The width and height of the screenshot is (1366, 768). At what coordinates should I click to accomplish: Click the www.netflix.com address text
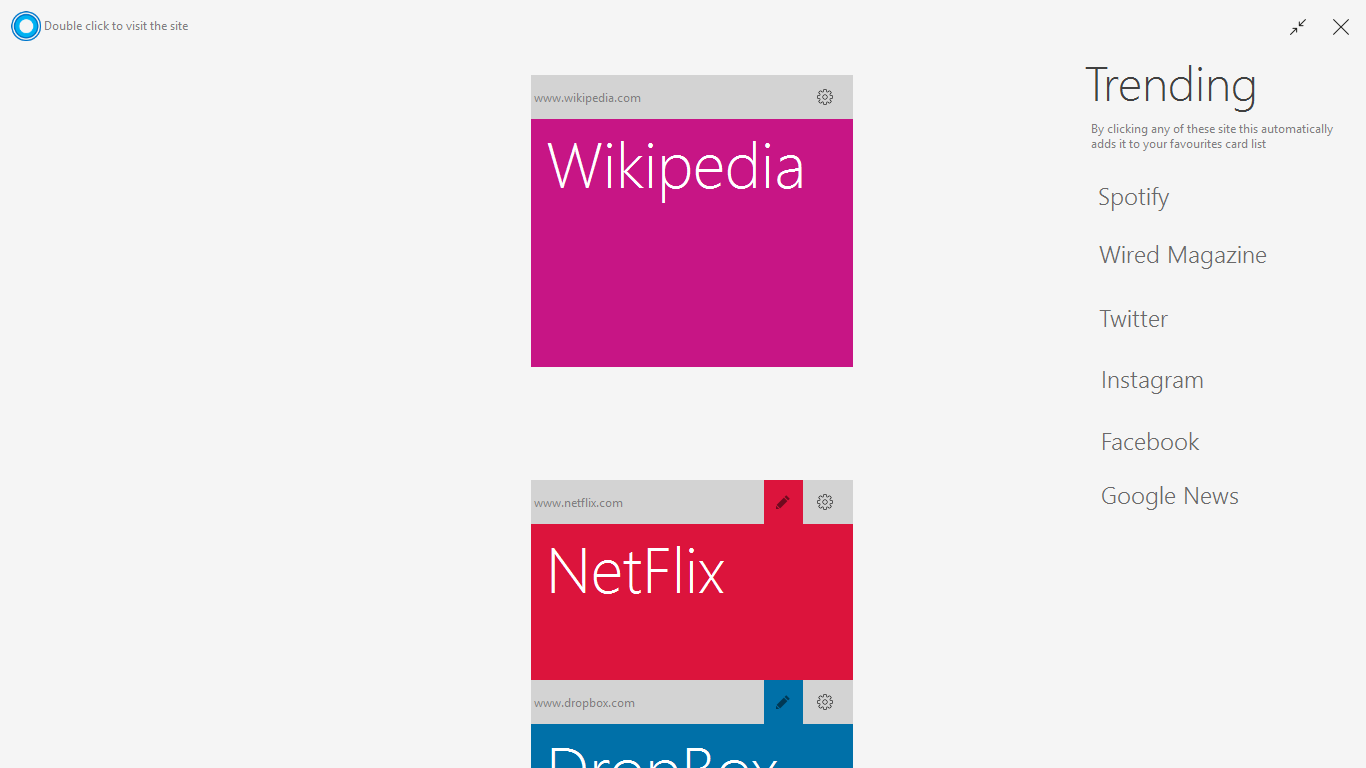tap(578, 503)
